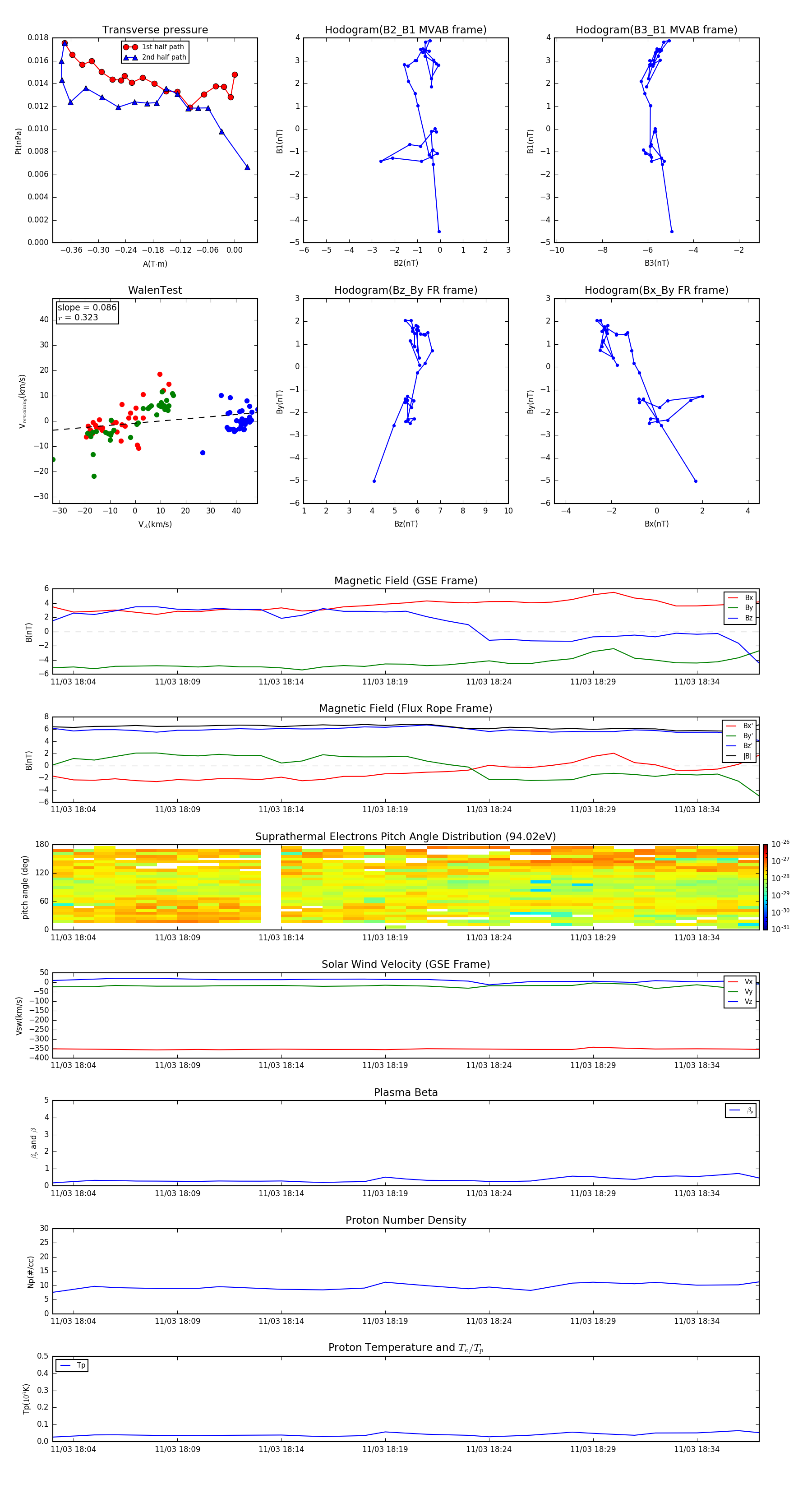
Task: Click the pitch angle colorbar
Action: [x=765, y=887]
